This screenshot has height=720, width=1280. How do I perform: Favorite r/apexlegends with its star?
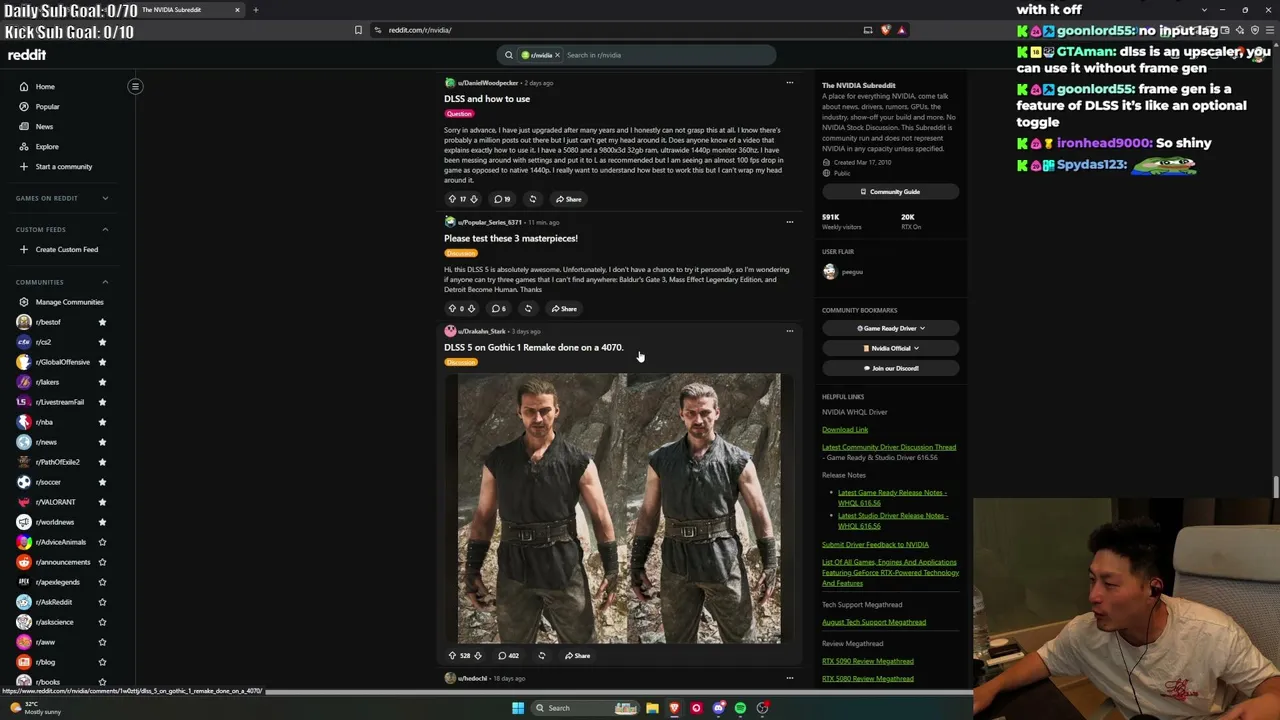click(102, 582)
